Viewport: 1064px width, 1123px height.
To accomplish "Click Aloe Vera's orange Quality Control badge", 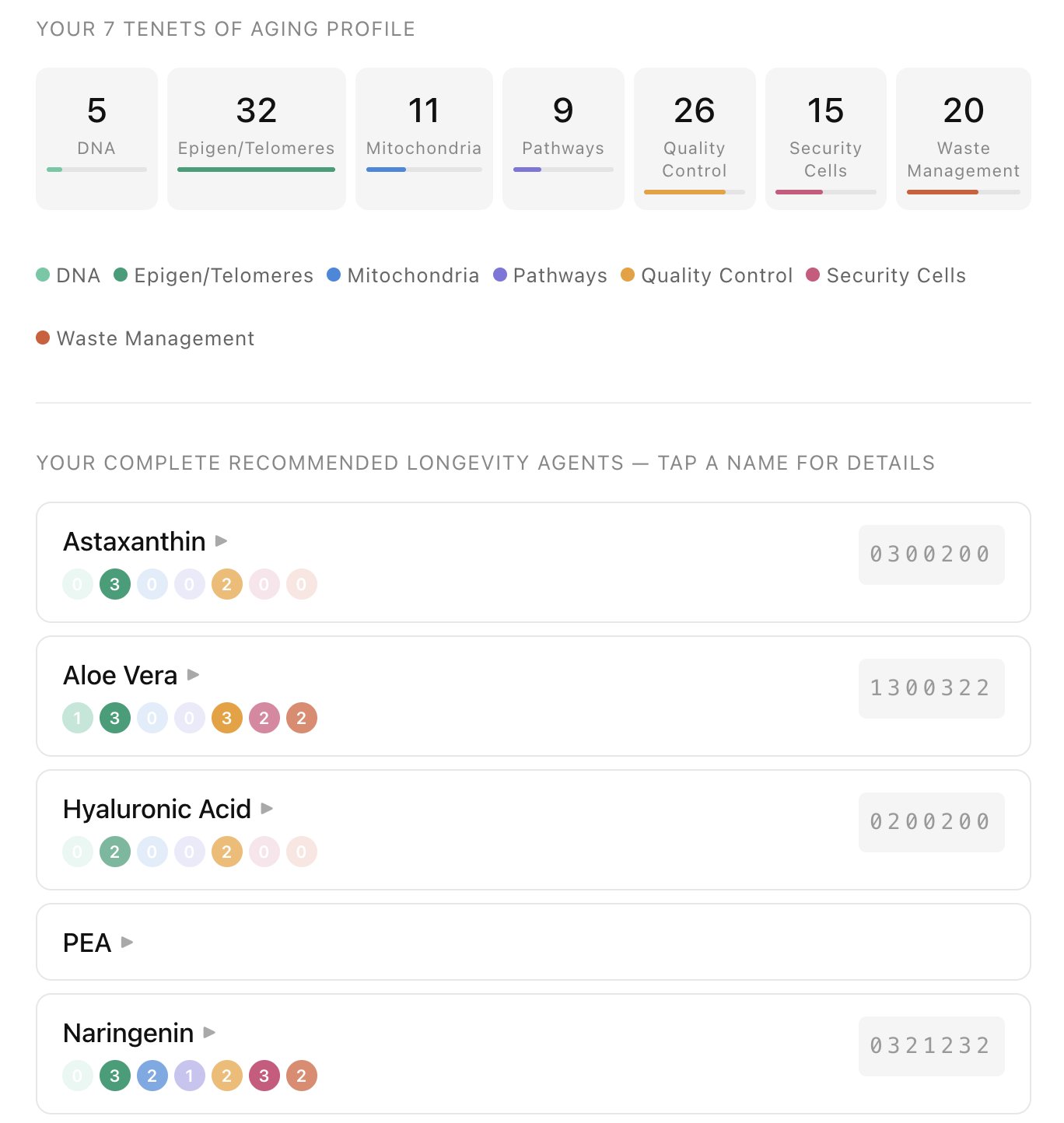I will pyautogui.click(x=227, y=718).
